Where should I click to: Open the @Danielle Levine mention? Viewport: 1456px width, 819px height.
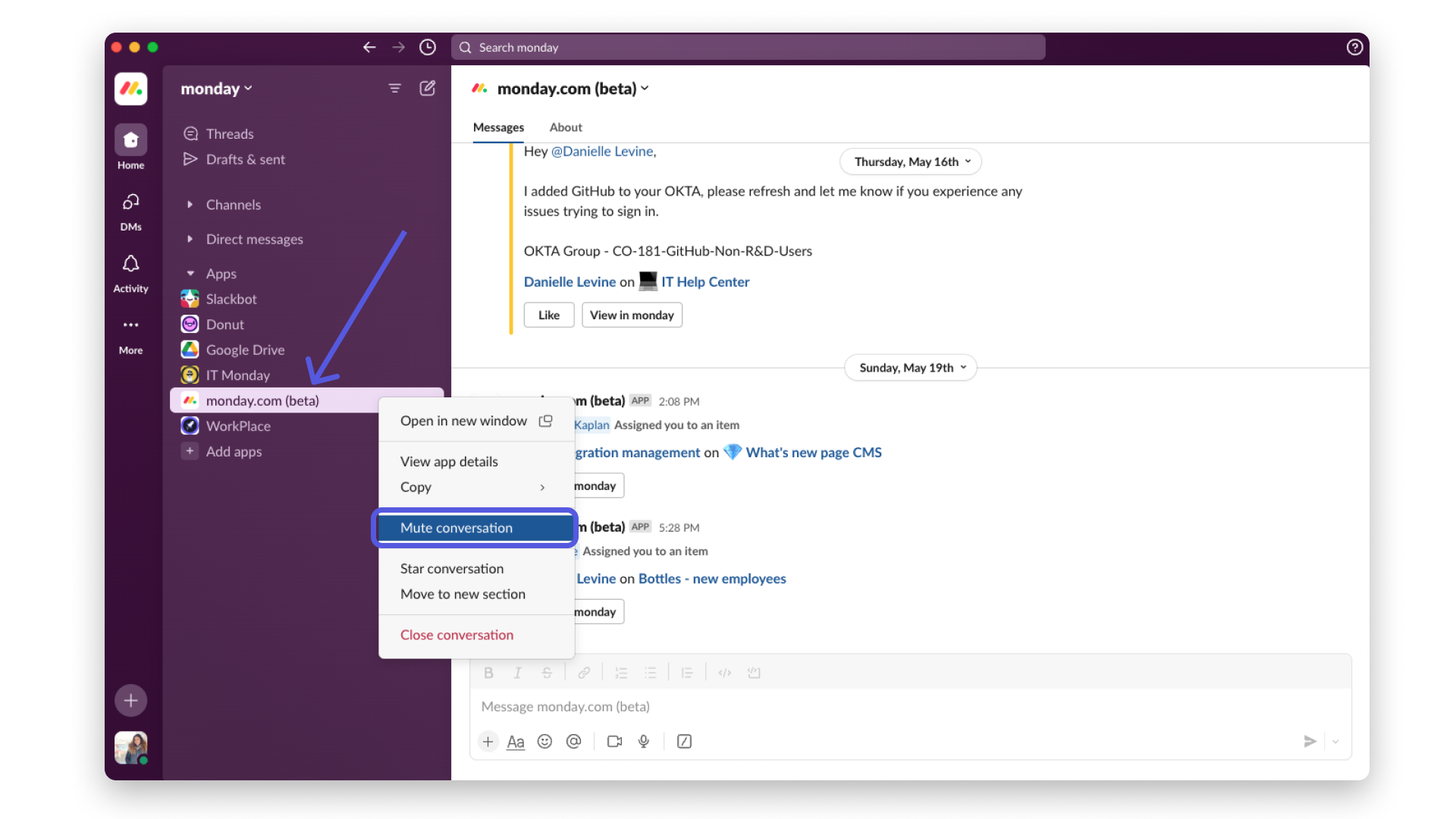(603, 152)
